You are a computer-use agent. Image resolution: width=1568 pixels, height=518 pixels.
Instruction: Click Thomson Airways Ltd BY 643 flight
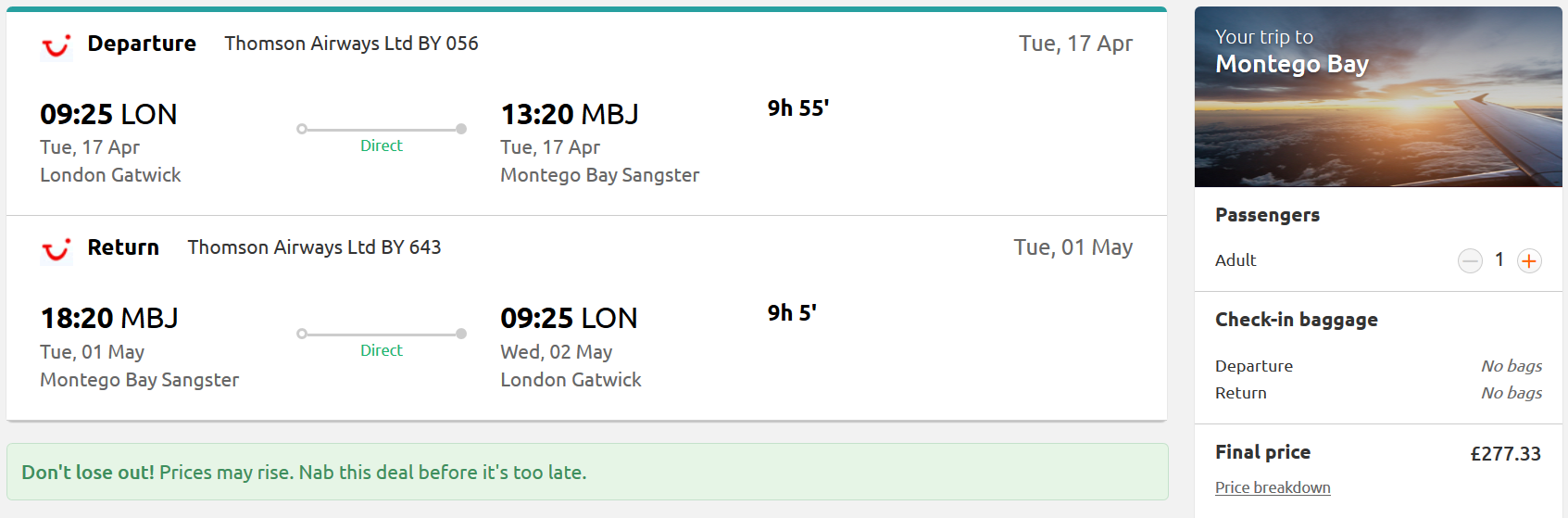pos(314,247)
